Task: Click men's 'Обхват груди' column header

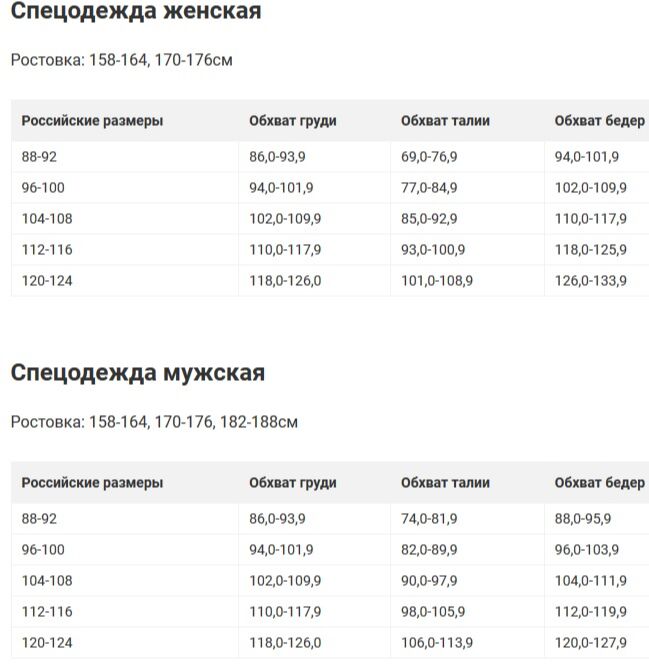Action: point(293,483)
